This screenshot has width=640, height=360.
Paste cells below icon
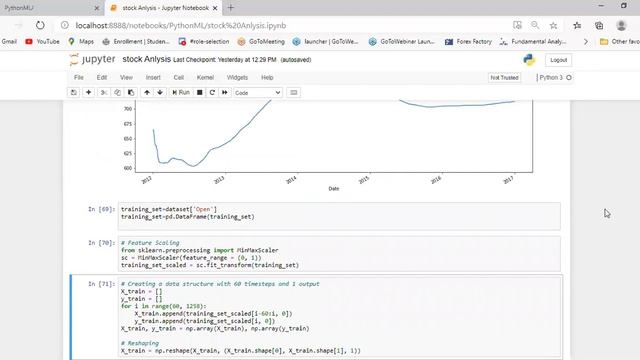click(x=131, y=93)
